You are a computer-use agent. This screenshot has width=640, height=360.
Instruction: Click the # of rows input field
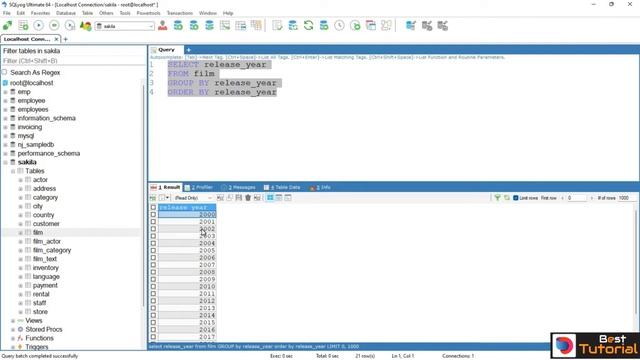(626, 198)
